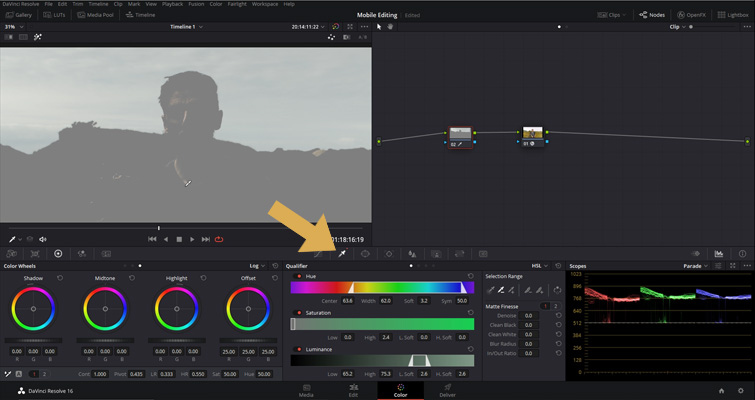Toggle the Saturation qualifier enable dot

click(299, 313)
